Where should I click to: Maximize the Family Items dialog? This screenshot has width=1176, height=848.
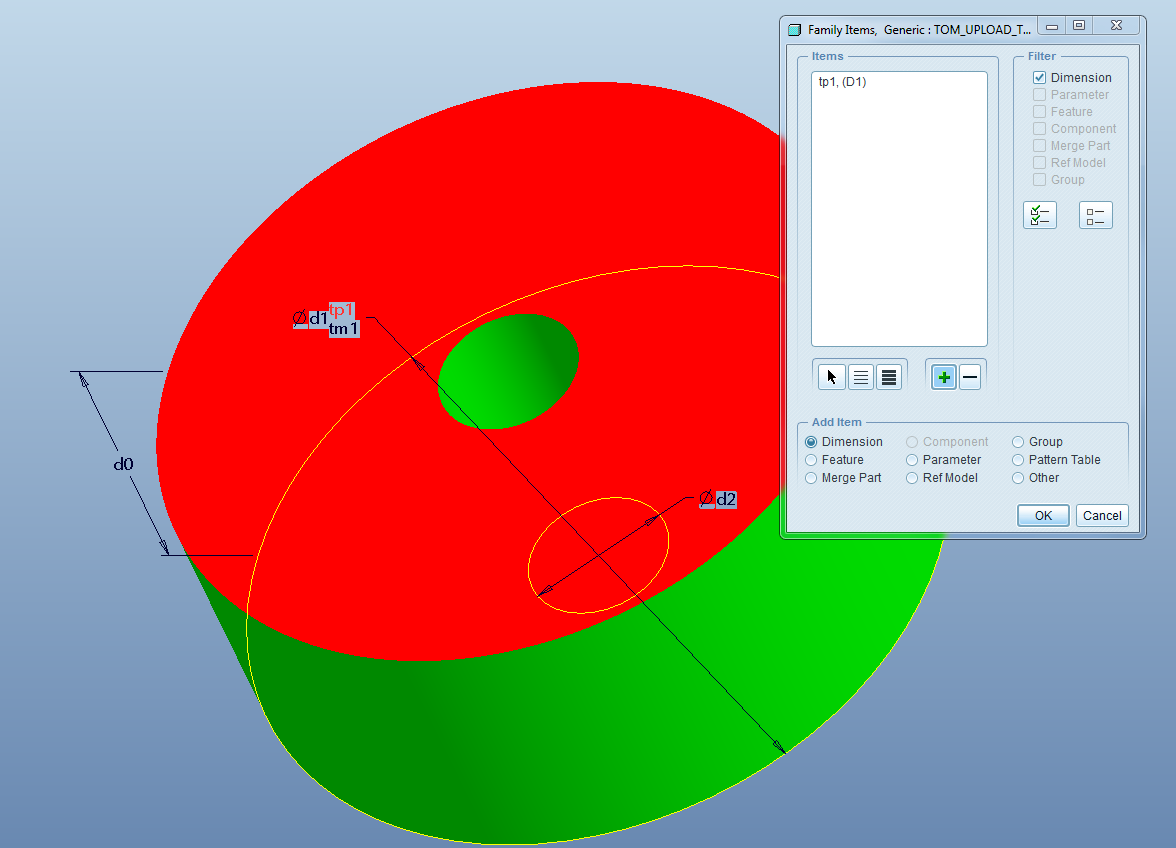(x=1078, y=26)
